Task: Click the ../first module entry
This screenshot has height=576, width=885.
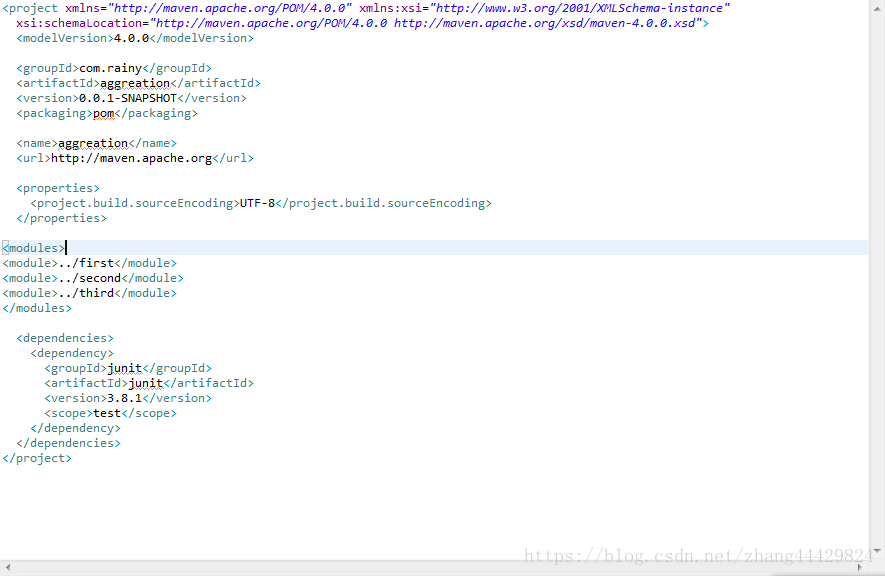Action: pyautogui.click(x=86, y=263)
